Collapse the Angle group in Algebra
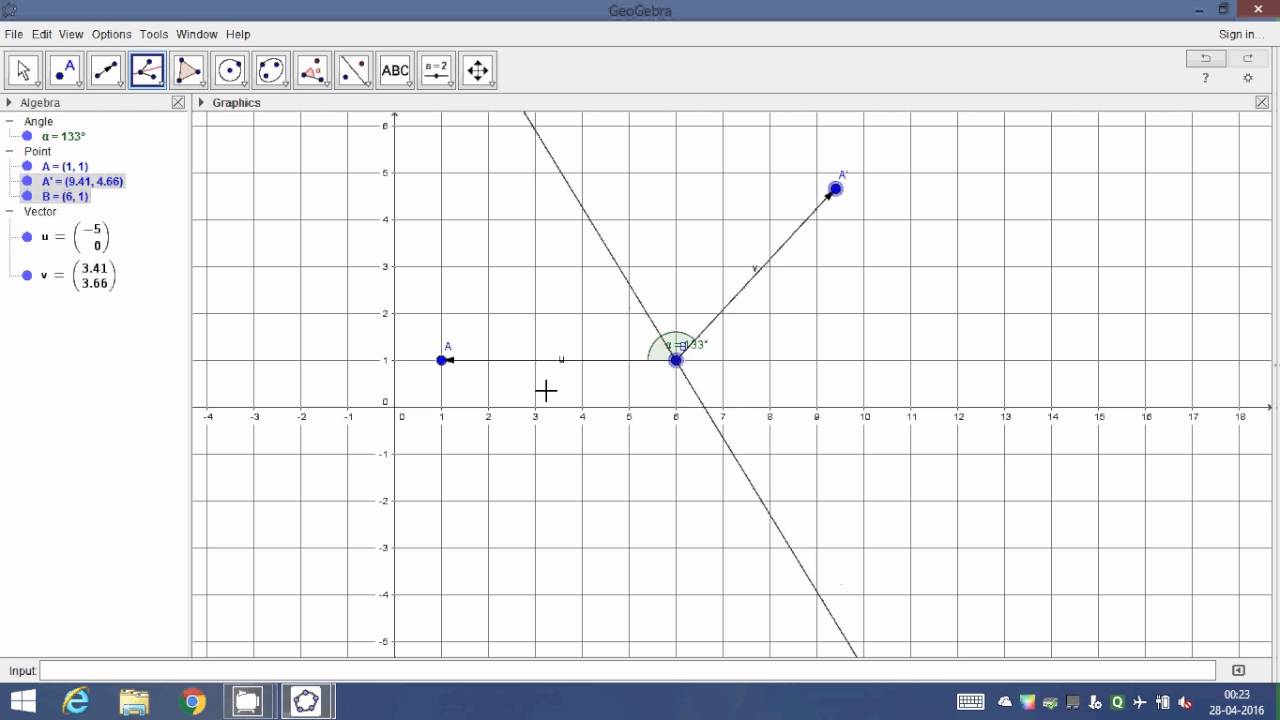Screen dimensions: 1280x720 click(x=10, y=121)
